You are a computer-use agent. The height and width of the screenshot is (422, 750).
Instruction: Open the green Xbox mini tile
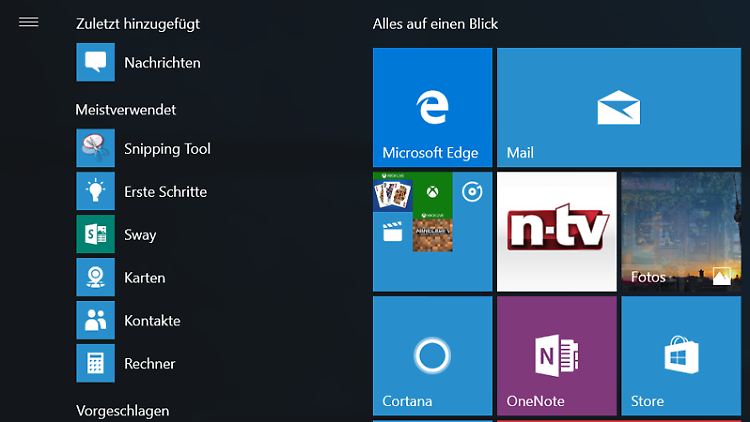432,192
